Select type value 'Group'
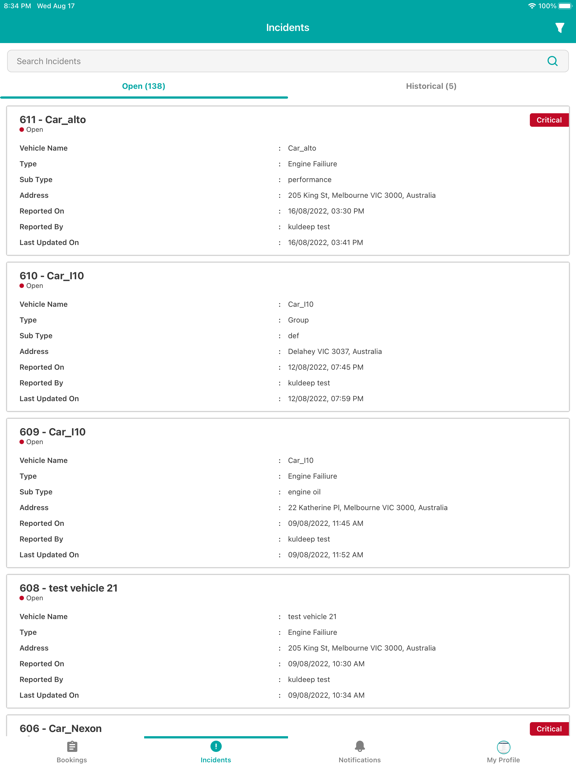Image resolution: width=576 pixels, height=768 pixels. point(298,320)
